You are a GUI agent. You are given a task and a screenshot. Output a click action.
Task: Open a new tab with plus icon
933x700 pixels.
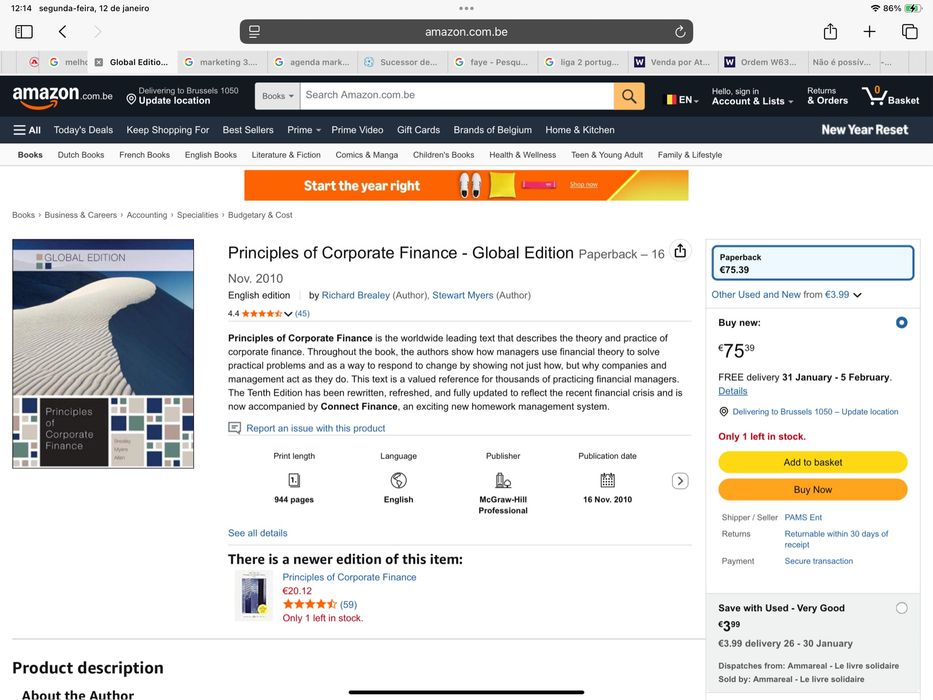pyautogui.click(x=869, y=32)
